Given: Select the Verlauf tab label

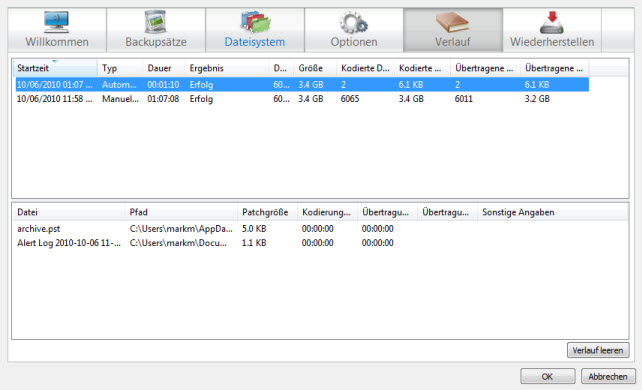Looking at the screenshot, I should click(x=452, y=42).
